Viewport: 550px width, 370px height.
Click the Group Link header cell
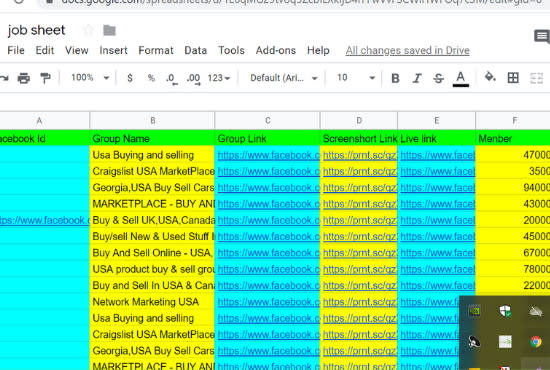pyautogui.click(x=268, y=139)
